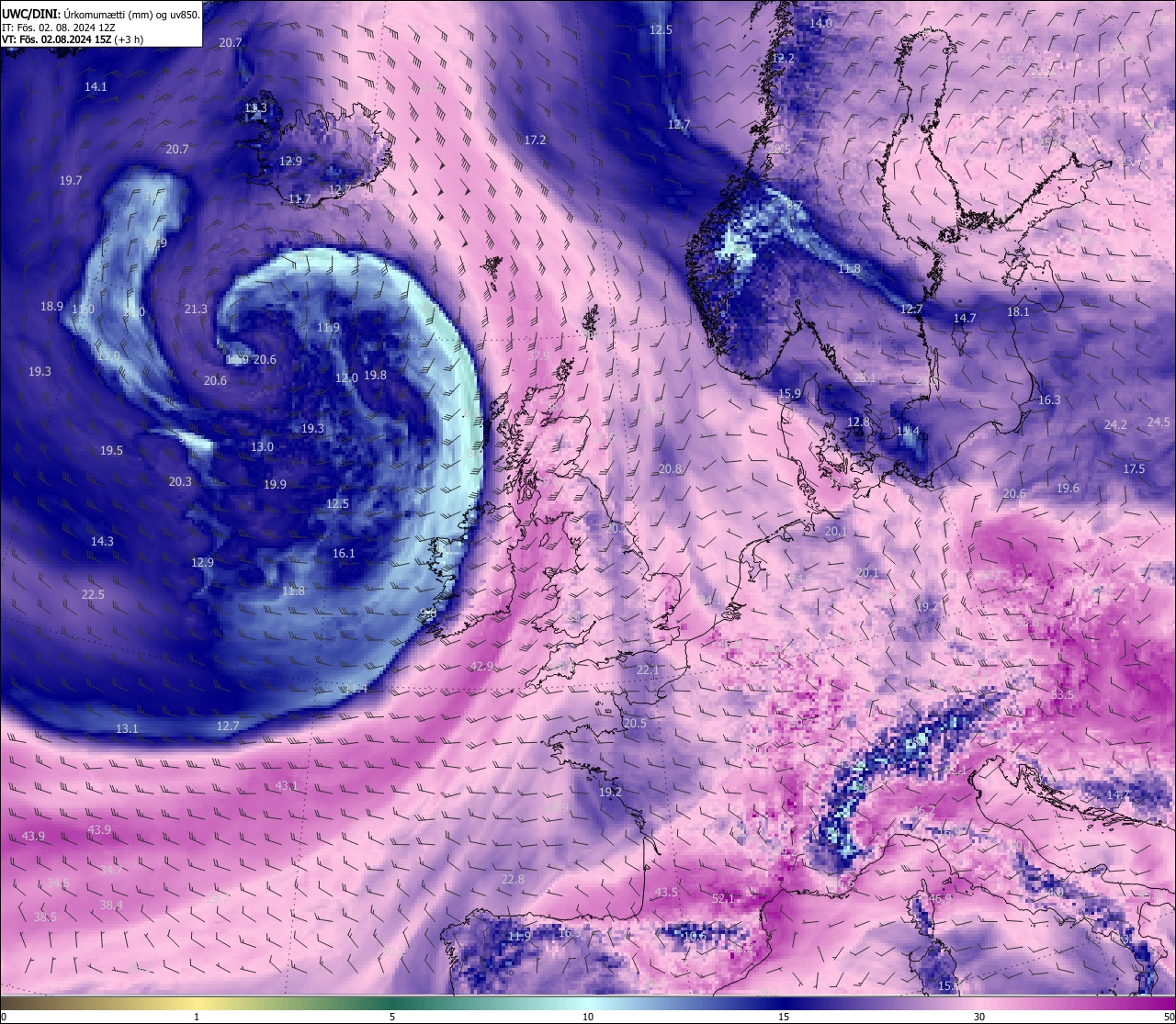This screenshot has width=1176, height=1024.
Task: Click the 1 tick on the color scale
Action: (x=197, y=1017)
